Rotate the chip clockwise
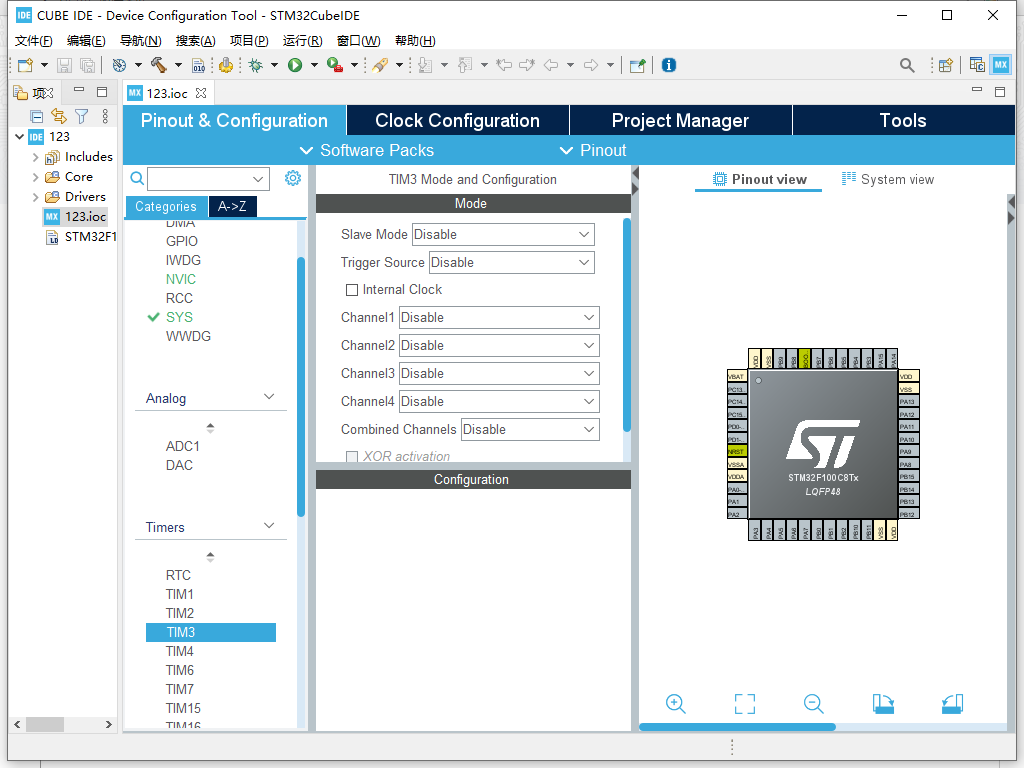This screenshot has height=768, width=1024. coord(883,704)
